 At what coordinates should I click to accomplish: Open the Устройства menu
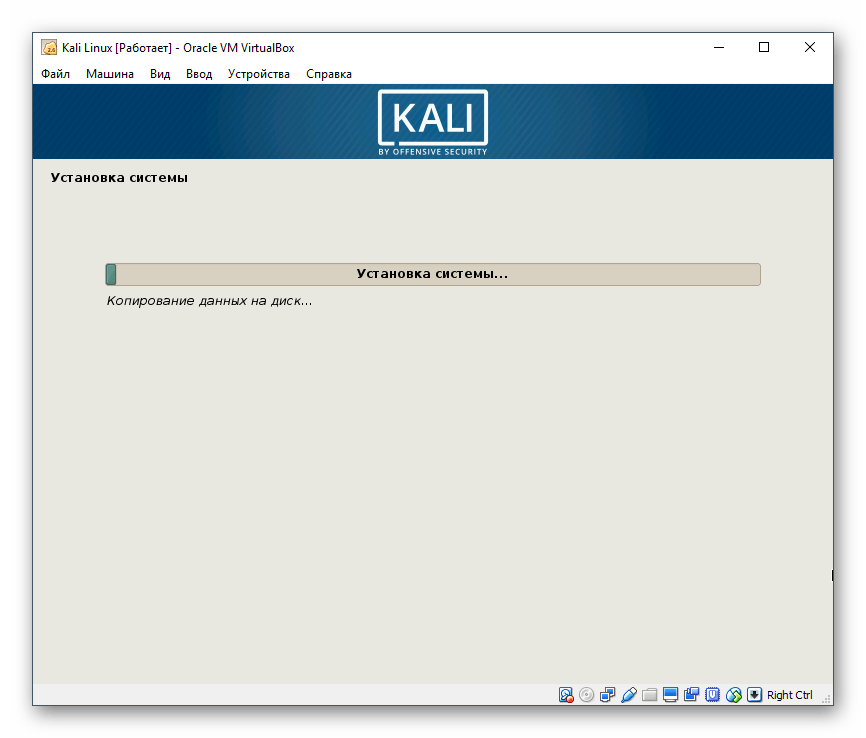point(258,73)
